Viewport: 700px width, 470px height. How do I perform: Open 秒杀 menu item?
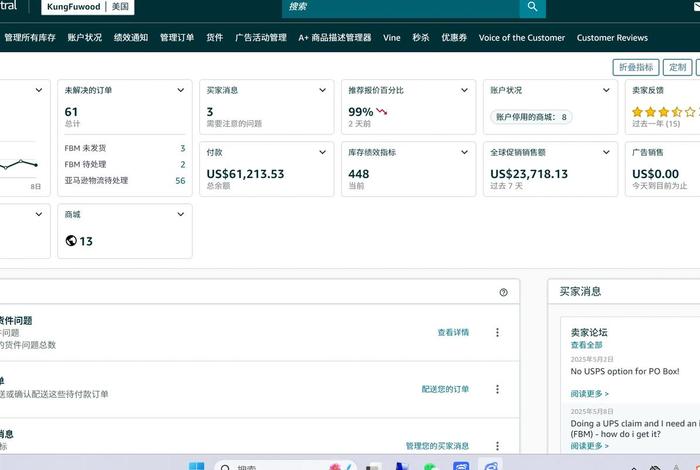point(421,37)
